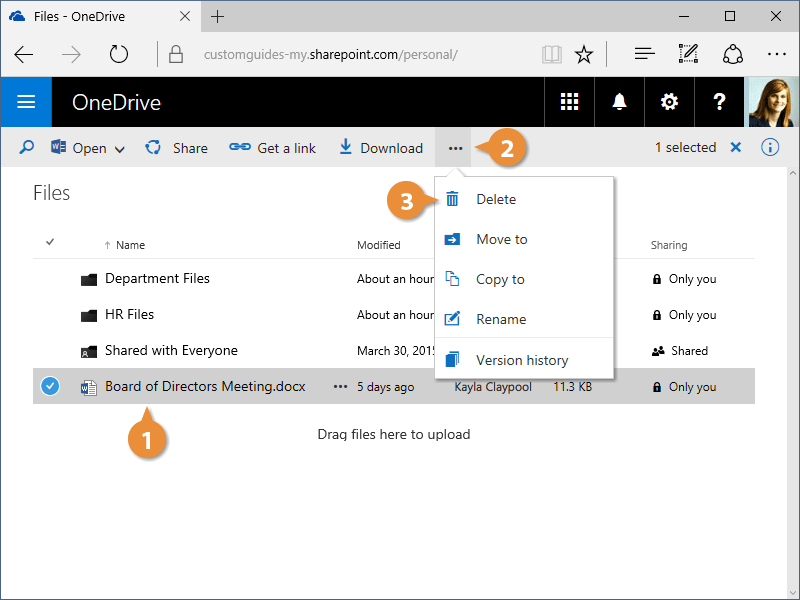Image resolution: width=800 pixels, height=600 pixels.
Task: Click the help question mark icon
Action: (719, 102)
